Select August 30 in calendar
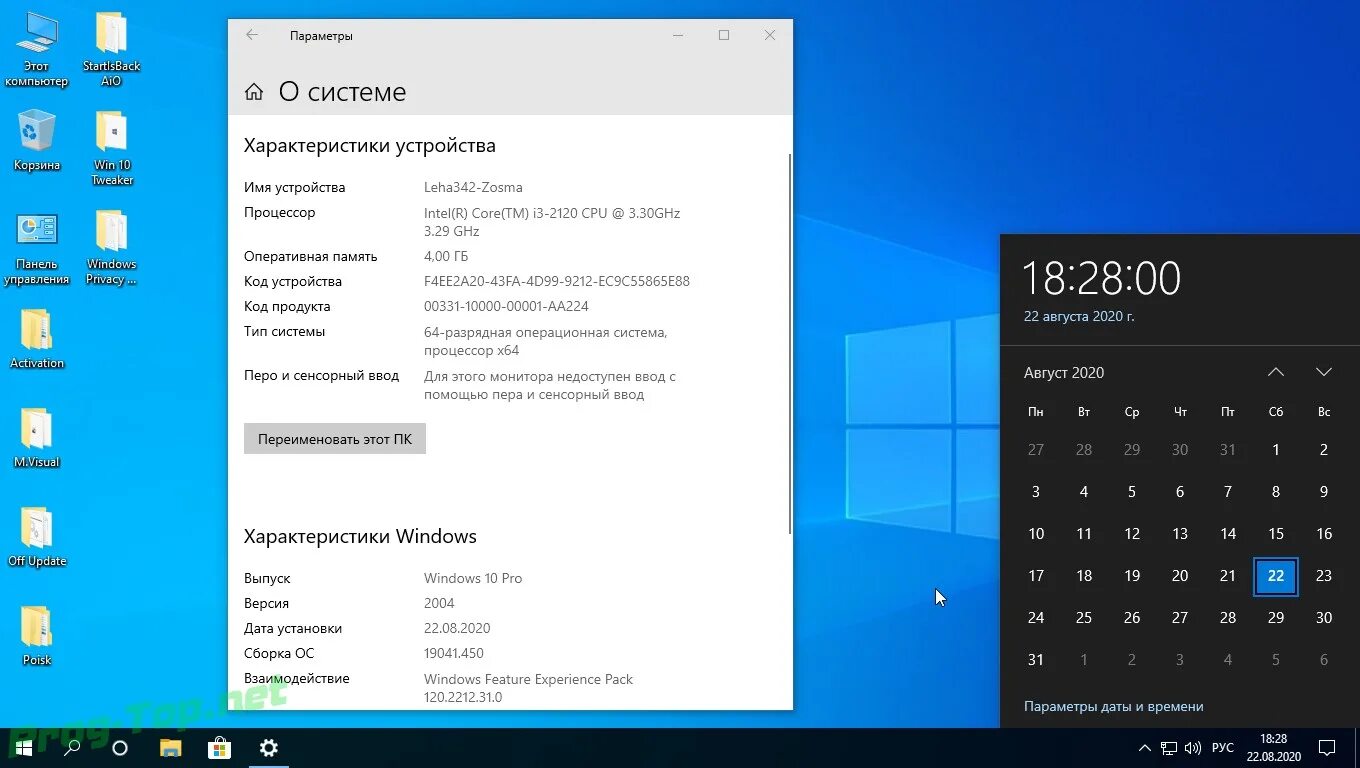The height and width of the screenshot is (768, 1360). coord(1324,618)
